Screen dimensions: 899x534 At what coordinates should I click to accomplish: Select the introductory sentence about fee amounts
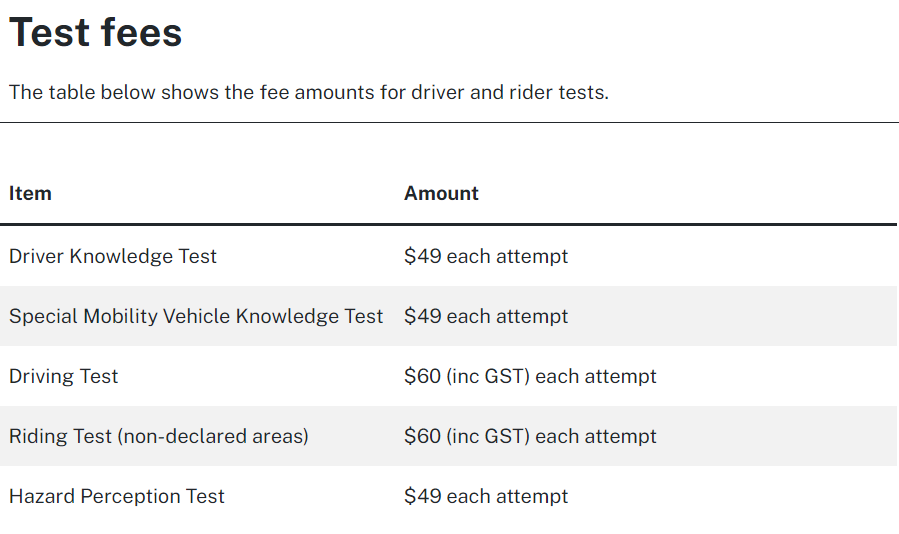pyautogui.click(x=308, y=92)
